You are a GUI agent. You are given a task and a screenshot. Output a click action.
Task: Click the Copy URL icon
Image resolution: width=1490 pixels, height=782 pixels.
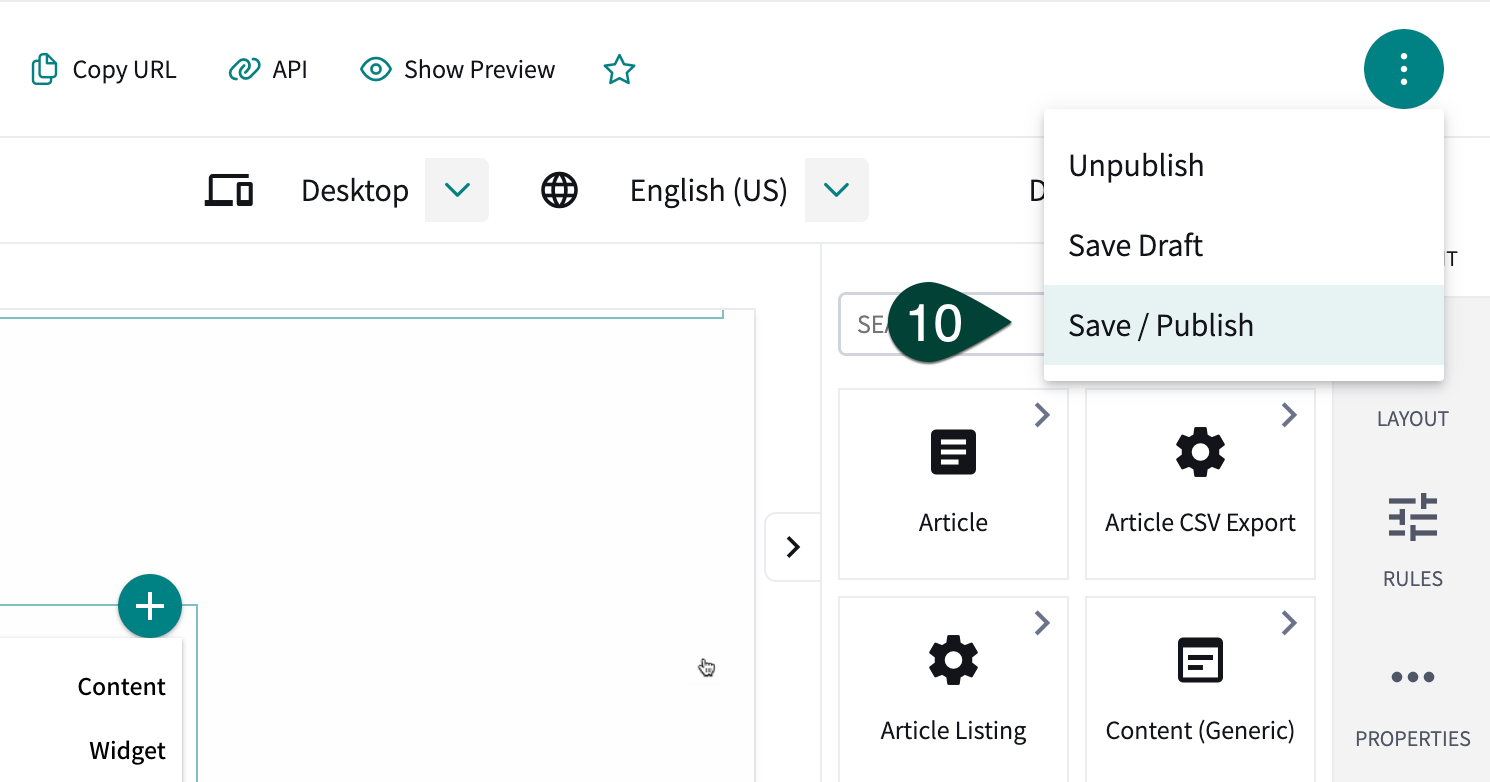[x=43, y=70]
